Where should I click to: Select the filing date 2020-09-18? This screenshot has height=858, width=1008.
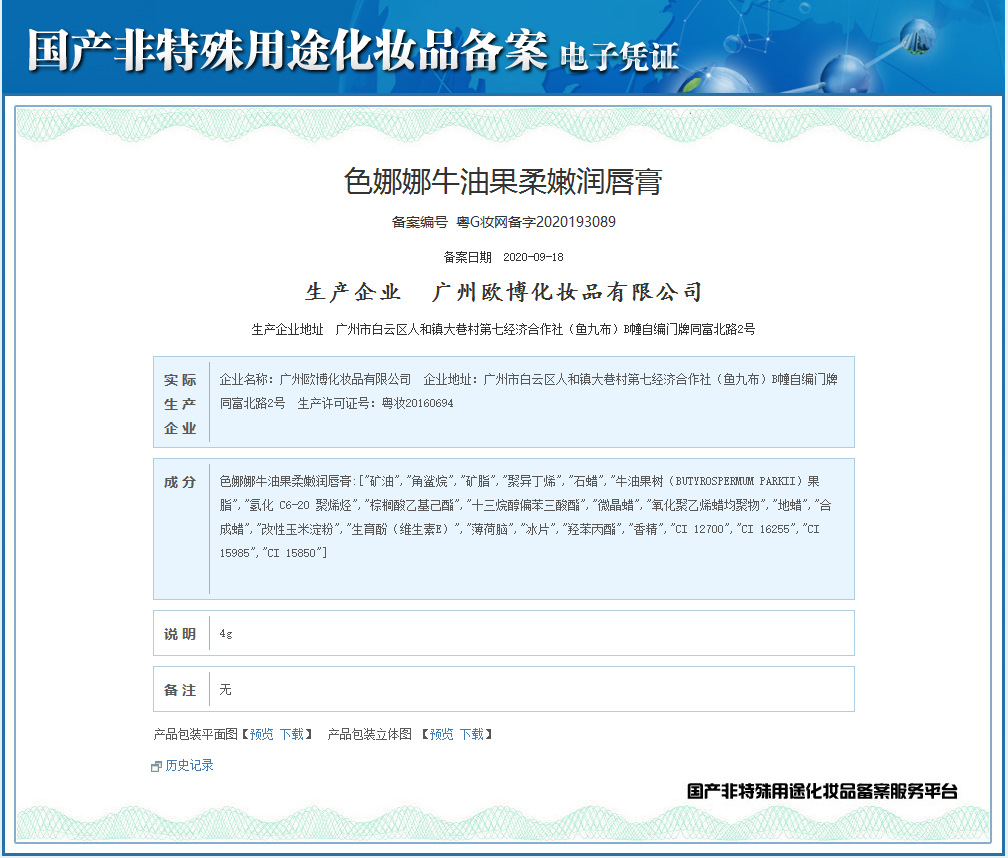(533, 257)
